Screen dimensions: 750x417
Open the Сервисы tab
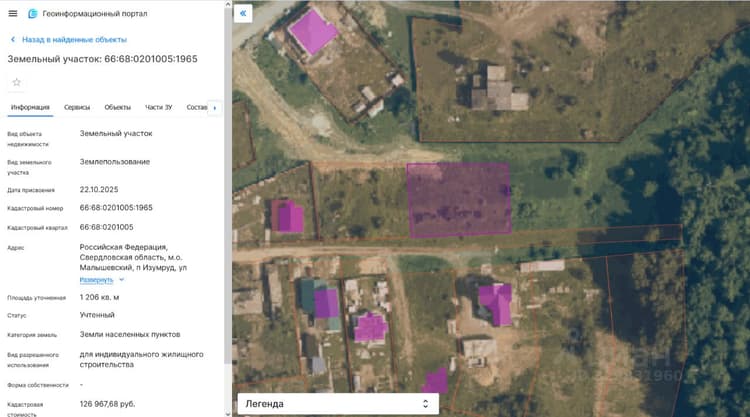tap(77, 108)
